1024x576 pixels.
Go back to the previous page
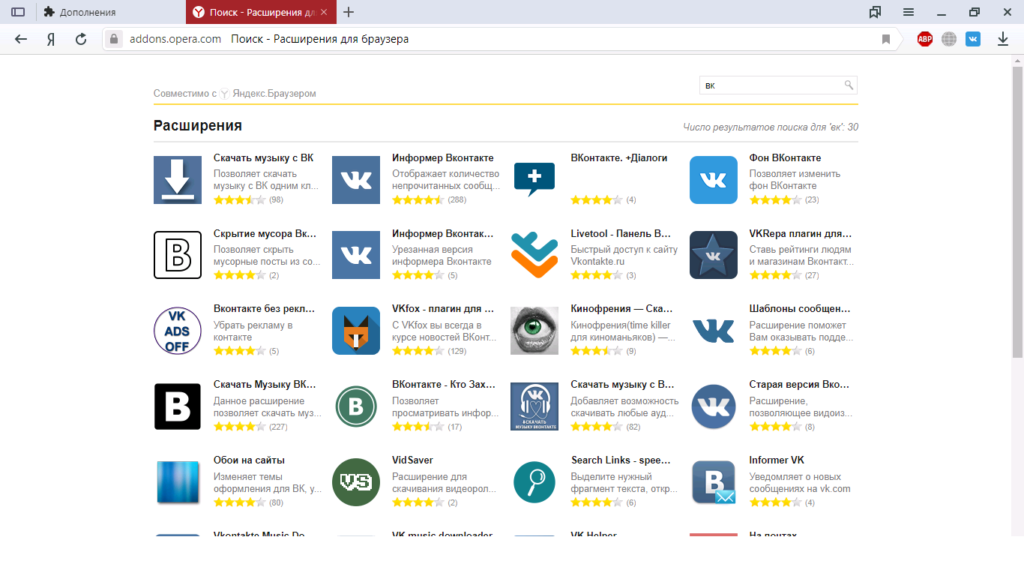coord(21,39)
